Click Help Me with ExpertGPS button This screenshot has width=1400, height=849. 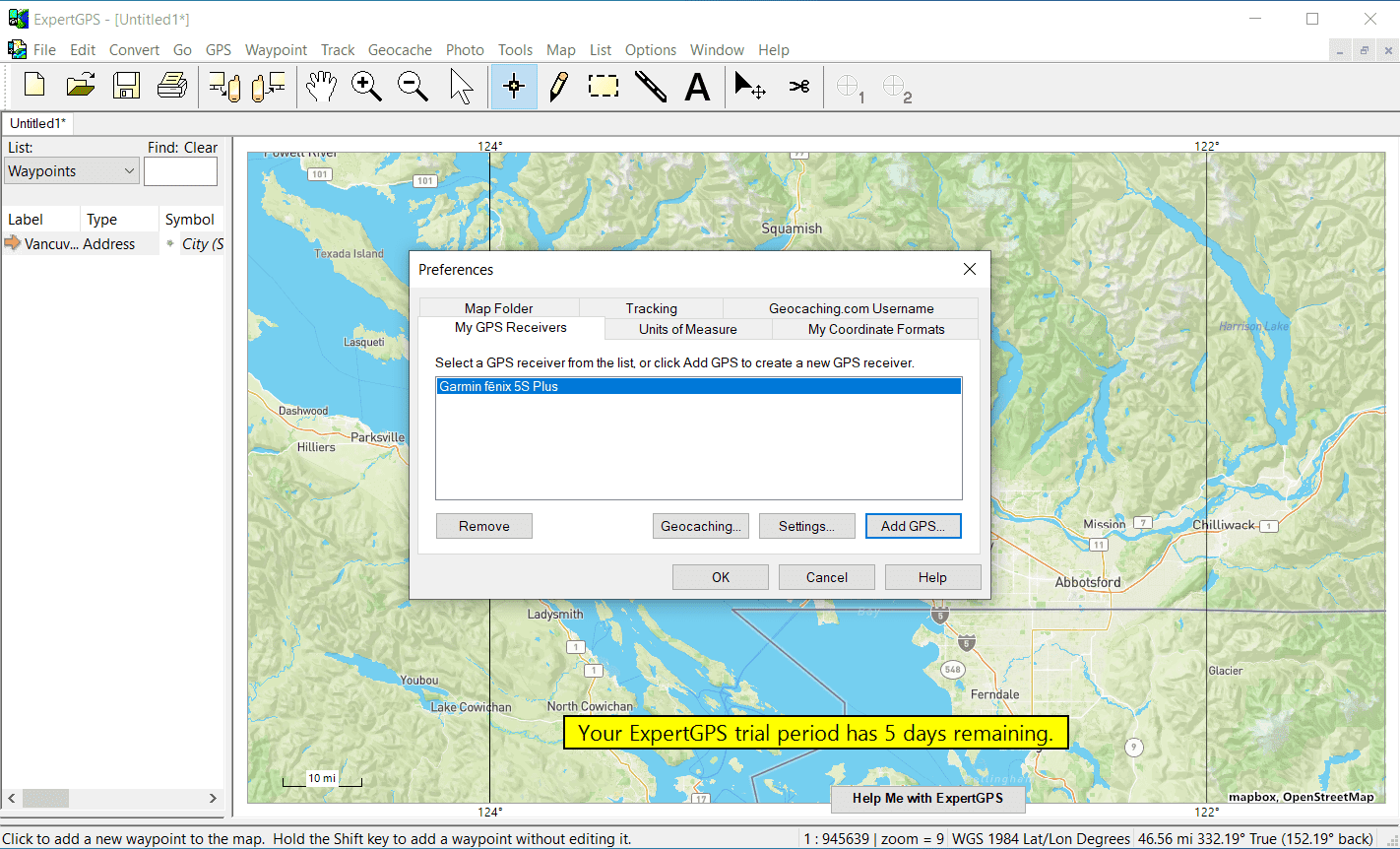click(x=928, y=799)
